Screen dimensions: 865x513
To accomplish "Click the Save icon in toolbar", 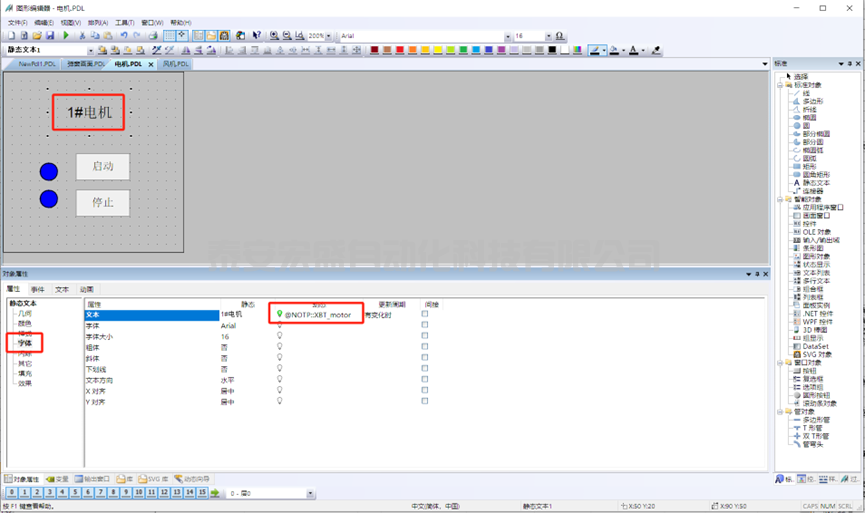I will click(x=50, y=35).
